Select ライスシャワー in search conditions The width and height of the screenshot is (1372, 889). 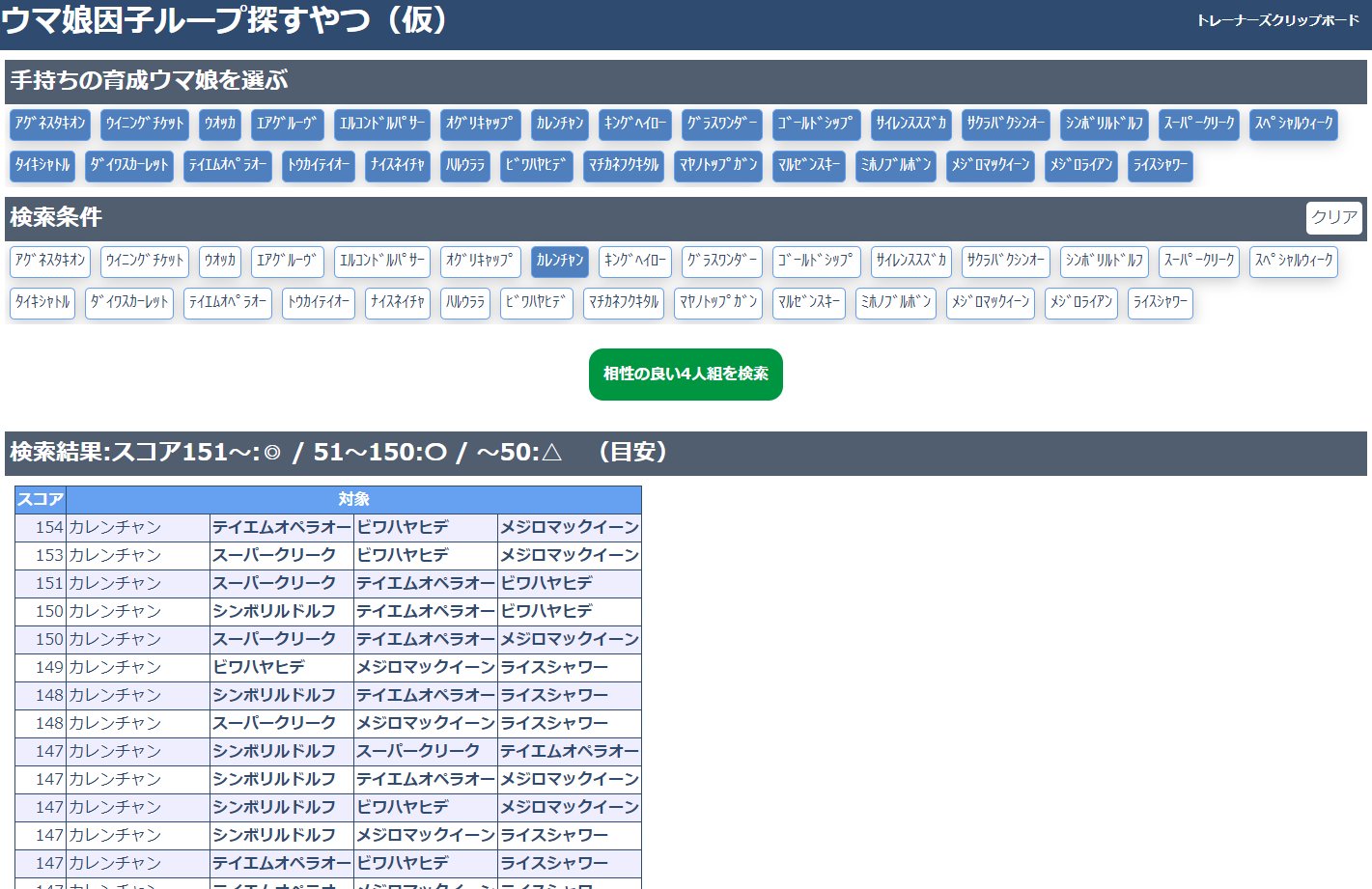point(1161,303)
